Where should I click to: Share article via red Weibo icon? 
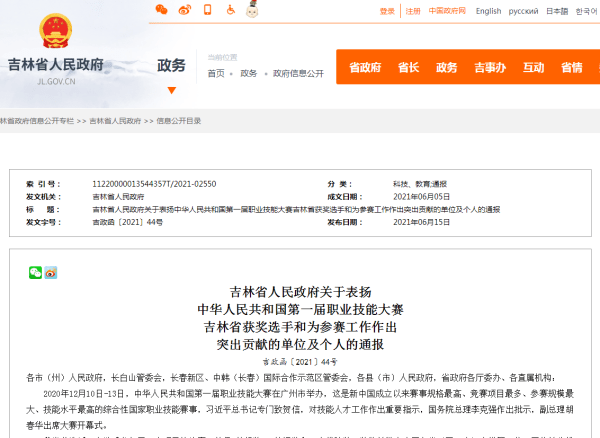tap(50, 272)
